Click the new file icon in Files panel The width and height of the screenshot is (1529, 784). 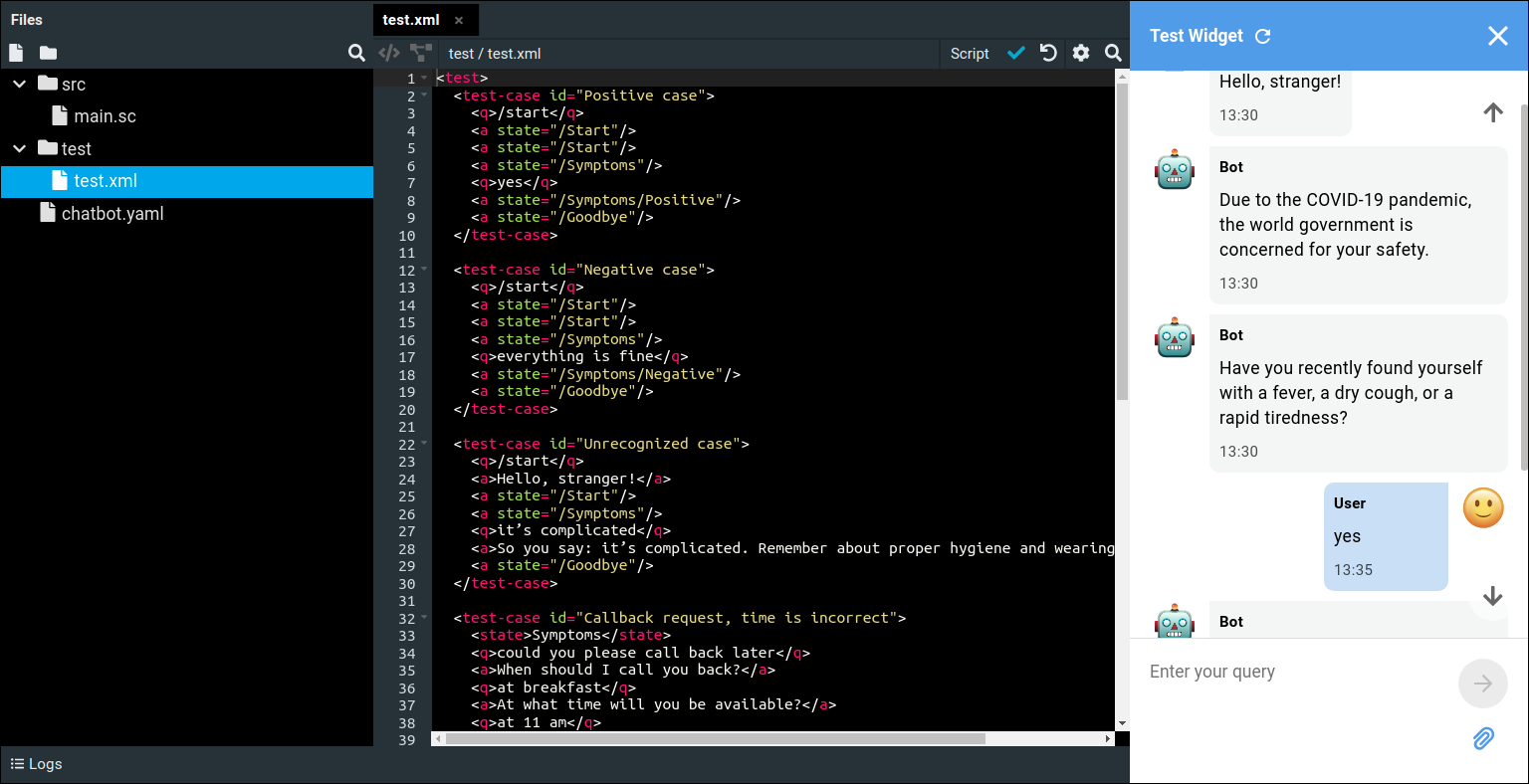click(16, 53)
